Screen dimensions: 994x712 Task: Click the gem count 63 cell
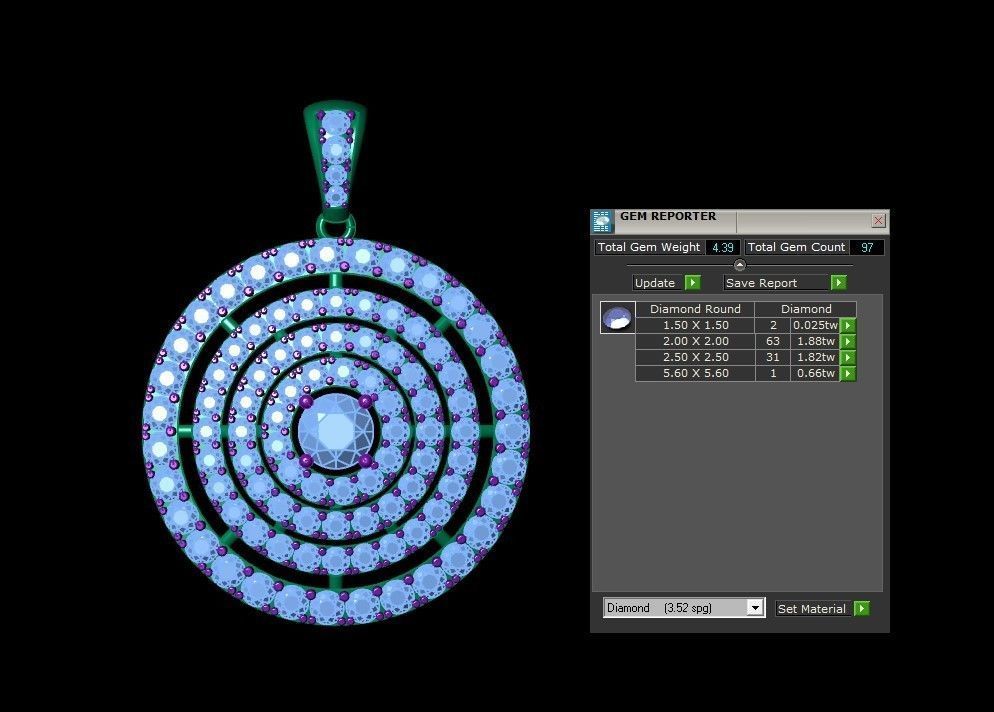[773, 341]
